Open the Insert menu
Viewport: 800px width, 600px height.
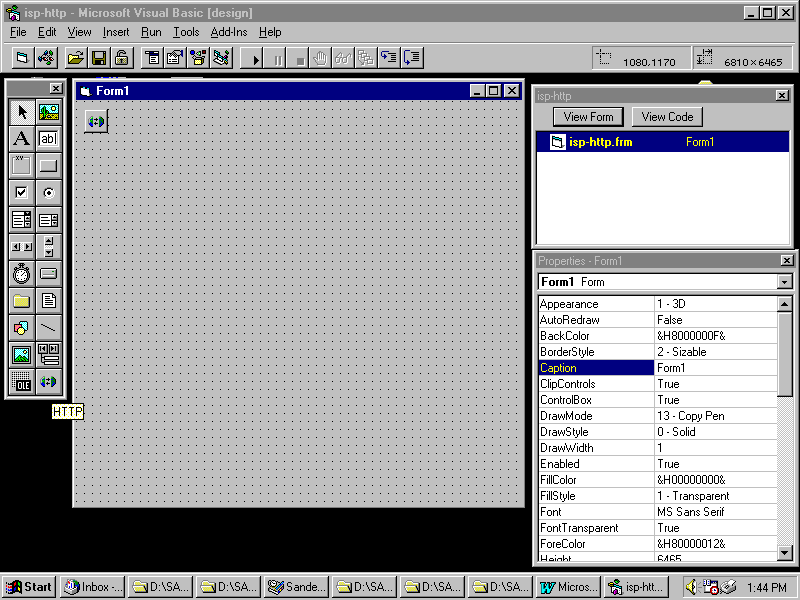116,32
